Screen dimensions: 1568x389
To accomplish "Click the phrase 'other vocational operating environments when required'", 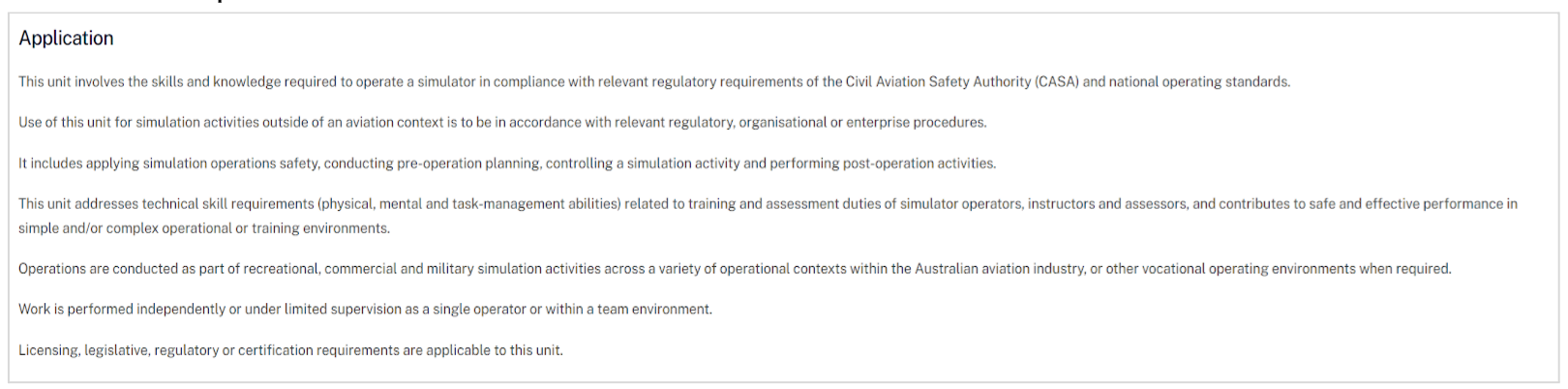I will pyautogui.click(x=1278, y=269).
